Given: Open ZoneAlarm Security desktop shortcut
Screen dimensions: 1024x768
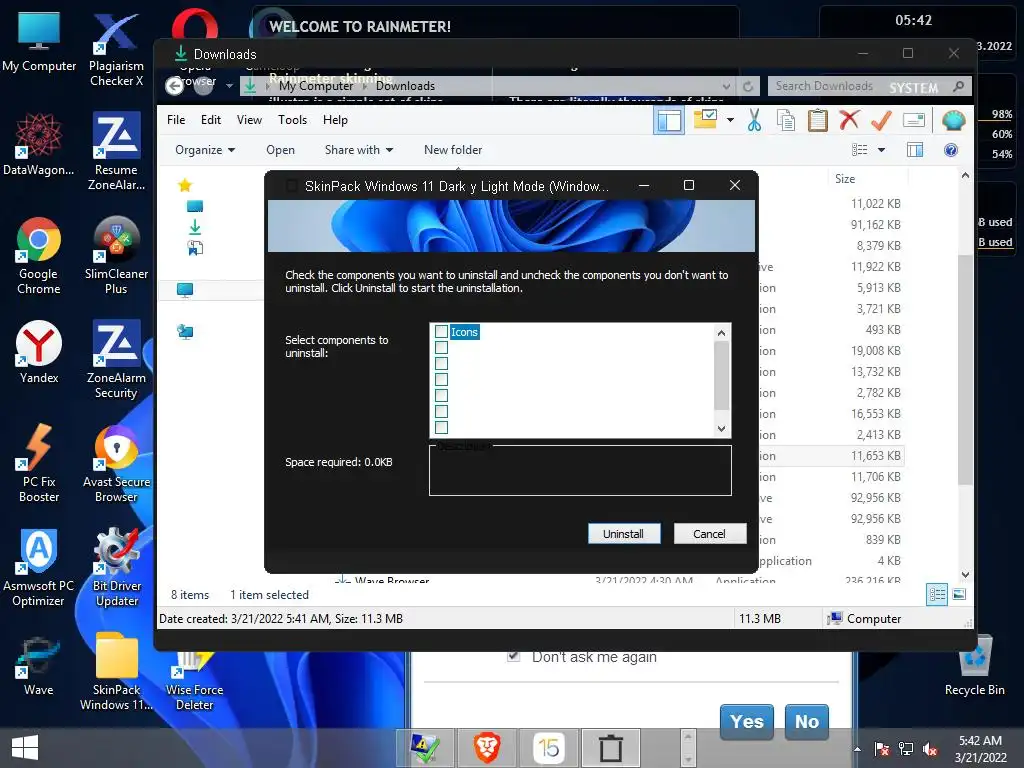Looking at the screenshot, I should click(116, 359).
